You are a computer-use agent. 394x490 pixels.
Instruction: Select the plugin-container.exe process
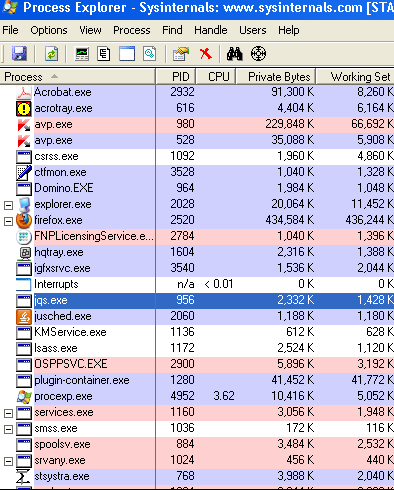82,380
